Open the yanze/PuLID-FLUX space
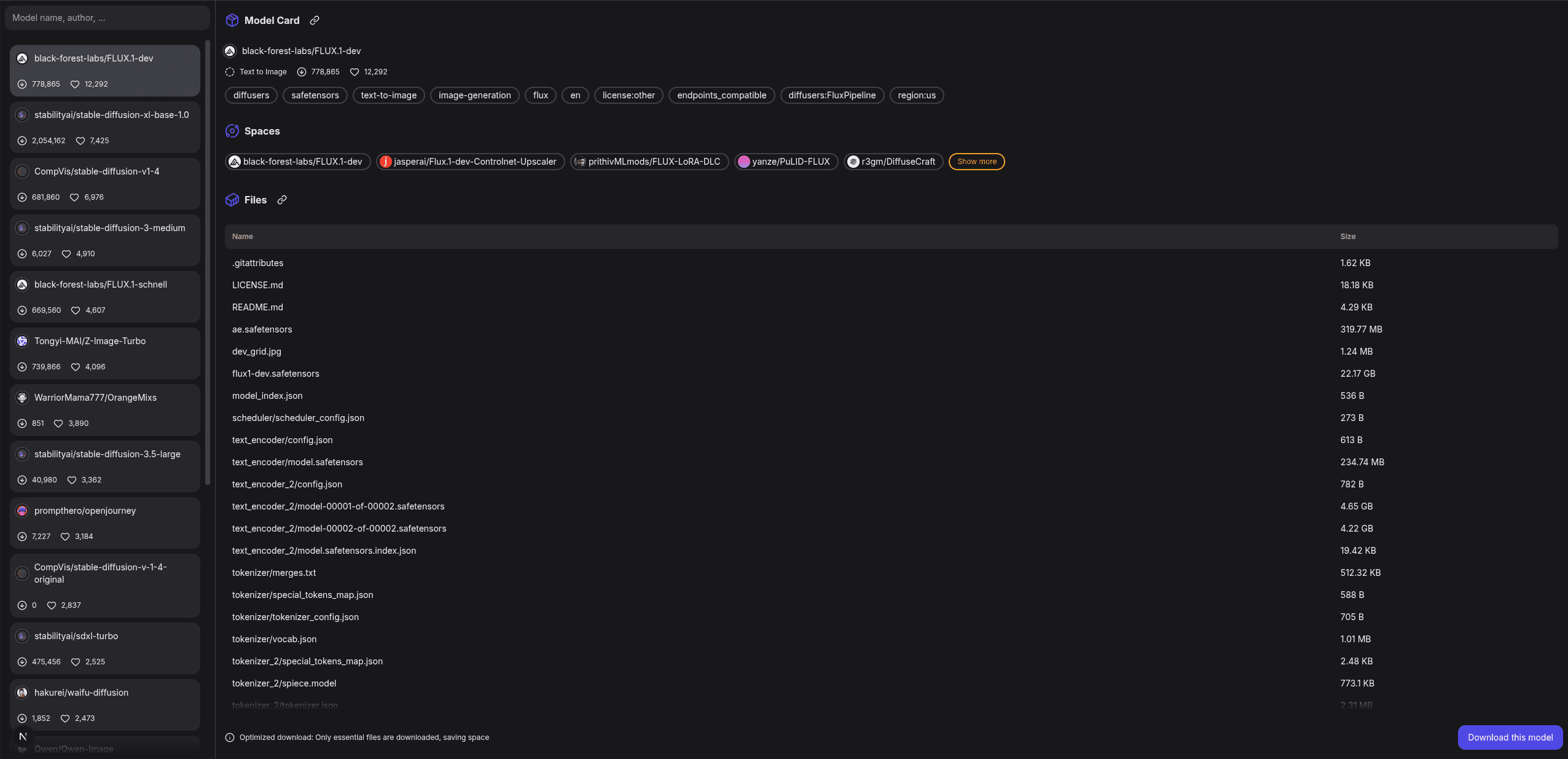The height and width of the screenshot is (759, 1568). pyautogui.click(x=785, y=161)
